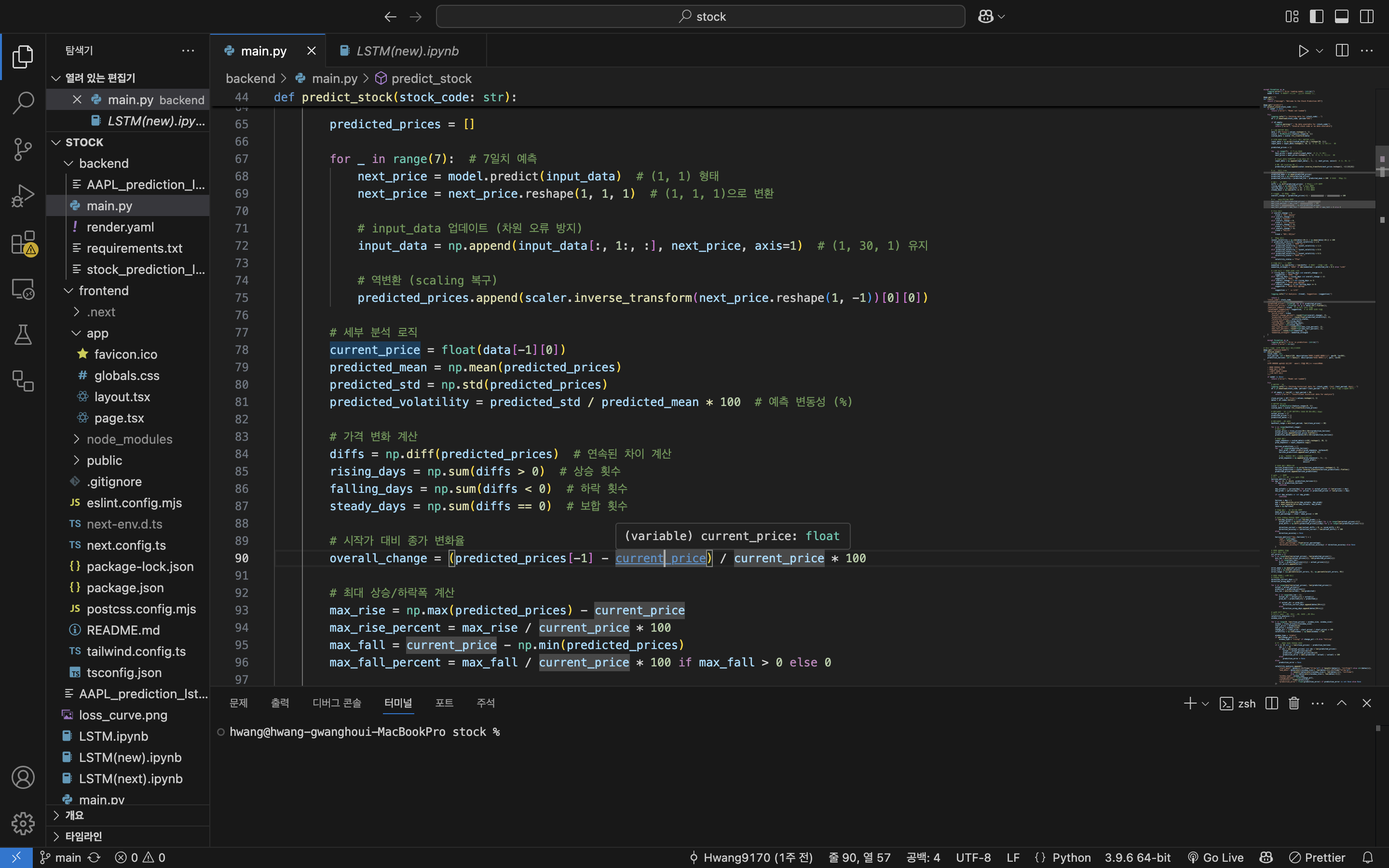Open the new terminal launch profile dropdown
This screenshot has width=1389, height=868.
pyautogui.click(x=1205, y=703)
